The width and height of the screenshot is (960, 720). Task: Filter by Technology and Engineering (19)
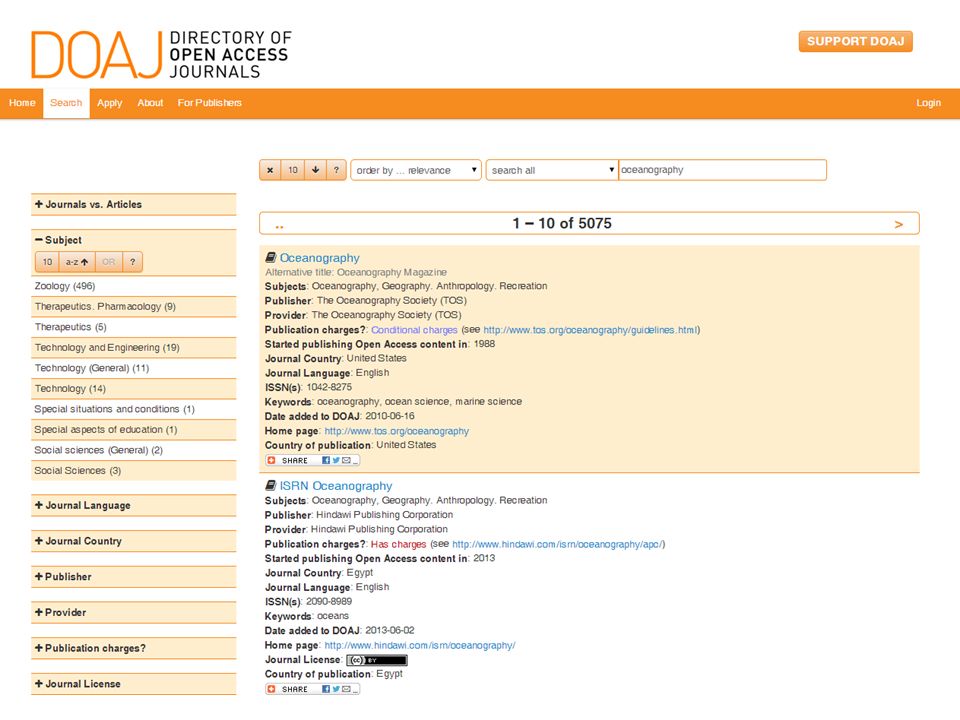[133, 348]
